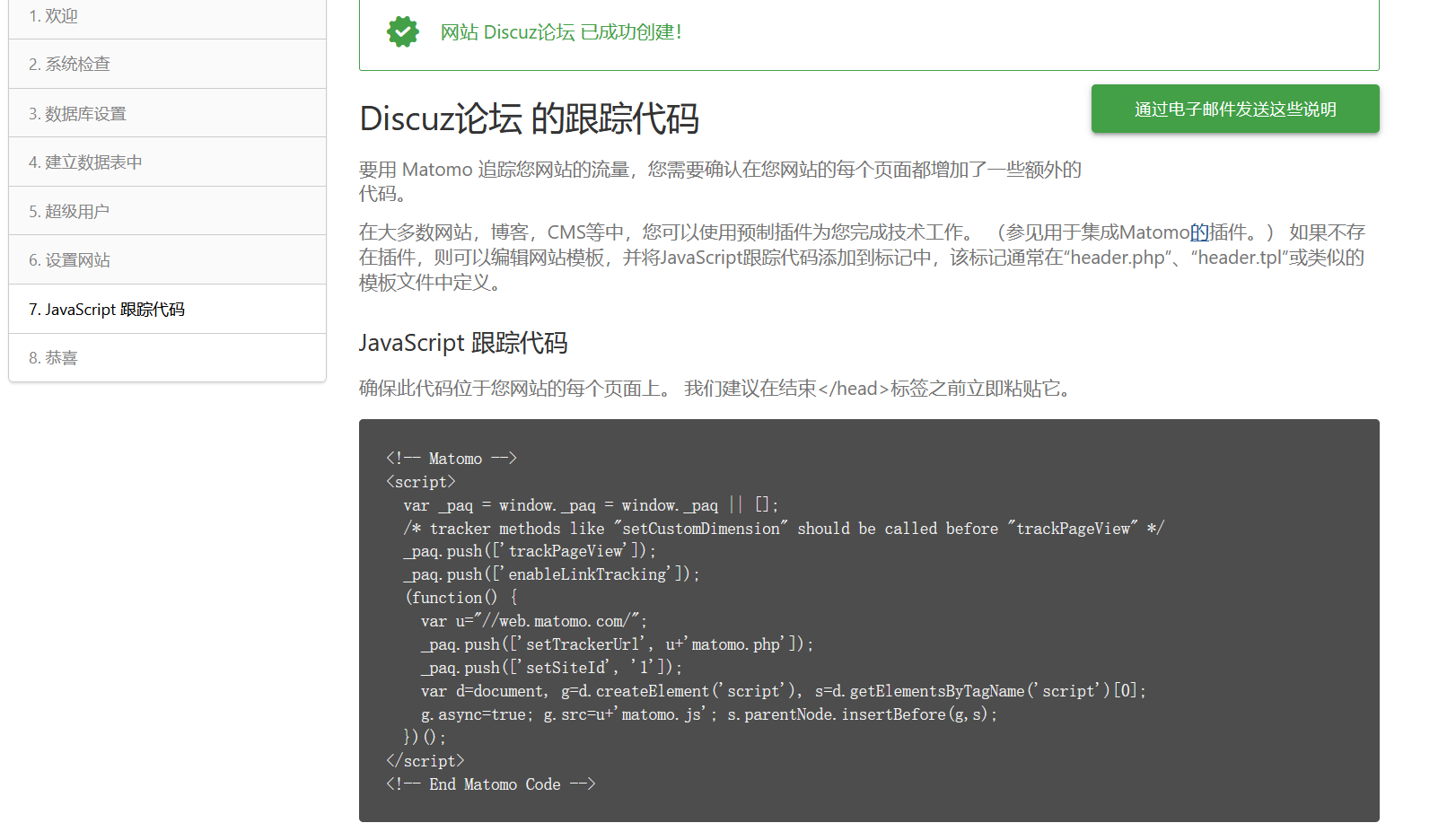The image size is (1456, 823).
Task: Go to step 8. 恭喜
Action: pos(167,357)
